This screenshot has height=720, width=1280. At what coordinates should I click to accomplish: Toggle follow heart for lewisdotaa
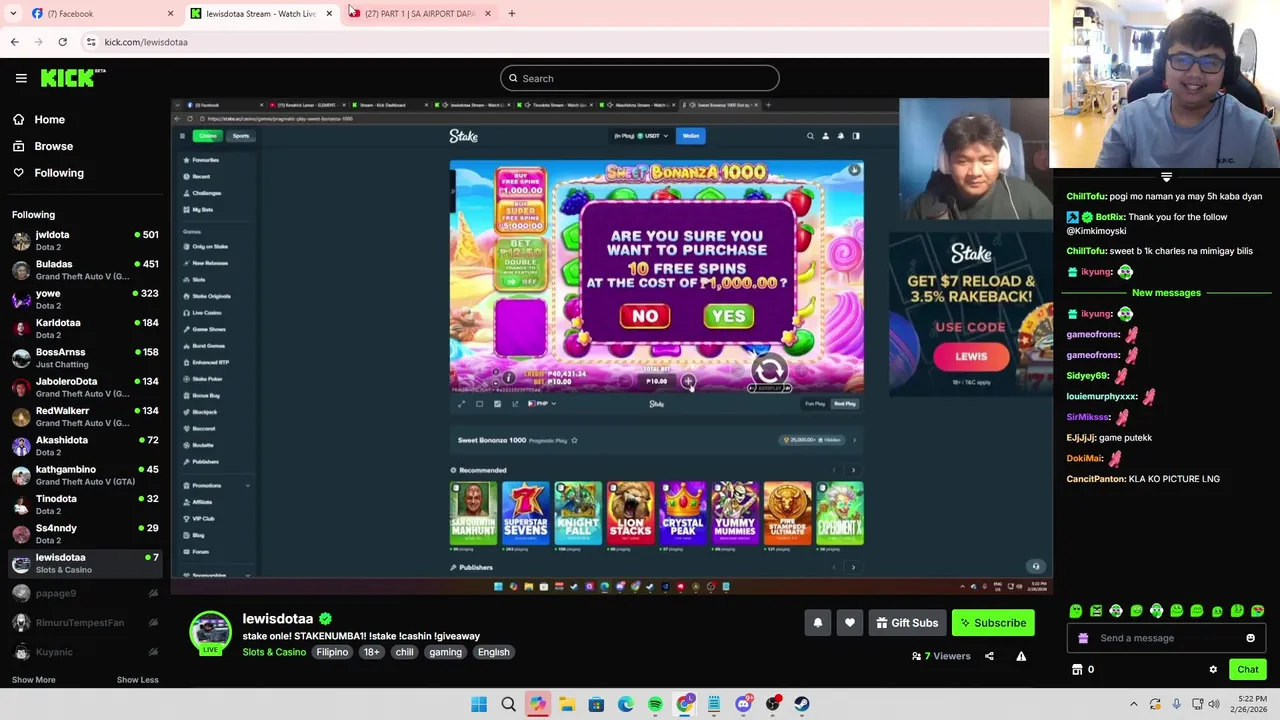tap(850, 623)
